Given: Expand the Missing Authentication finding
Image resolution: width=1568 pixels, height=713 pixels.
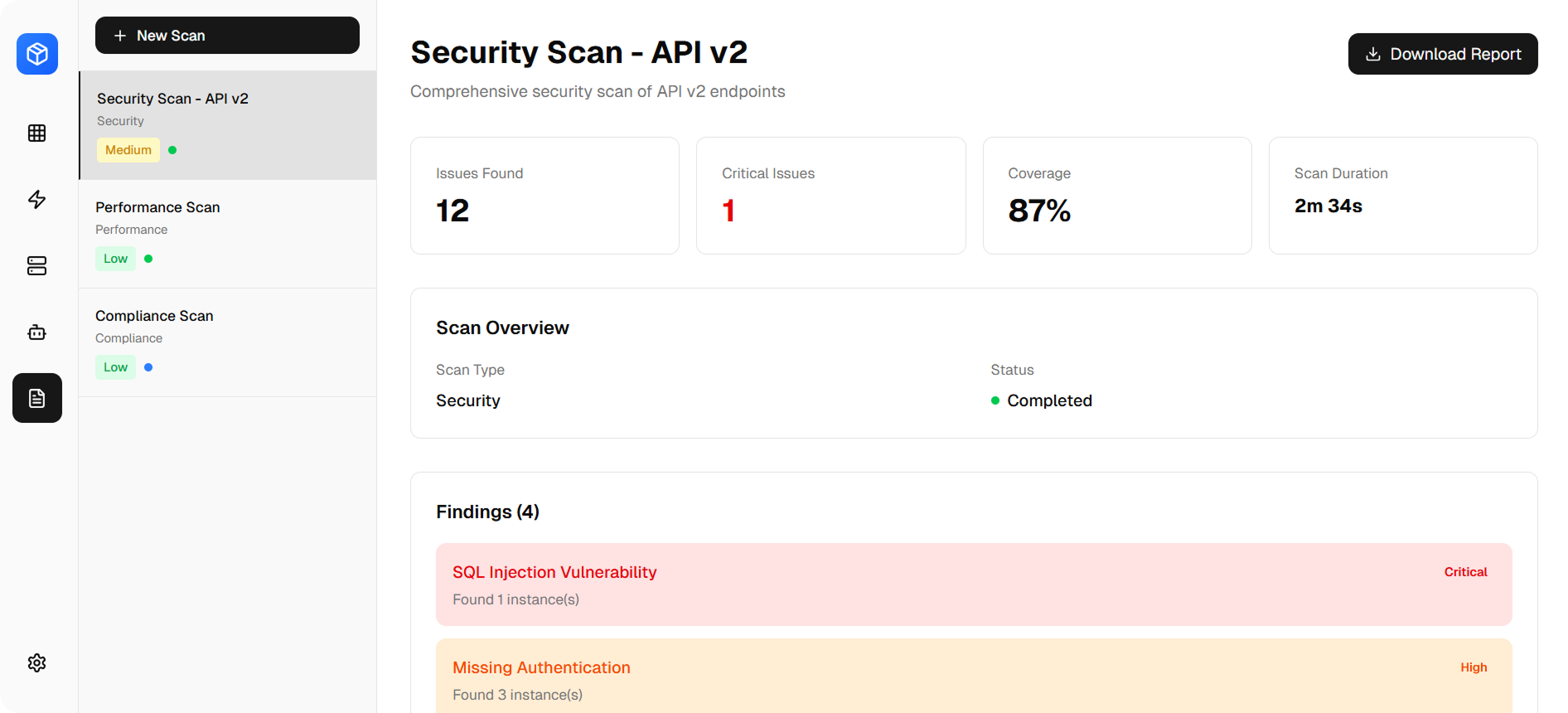Looking at the screenshot, I should (x=974, y=676).
